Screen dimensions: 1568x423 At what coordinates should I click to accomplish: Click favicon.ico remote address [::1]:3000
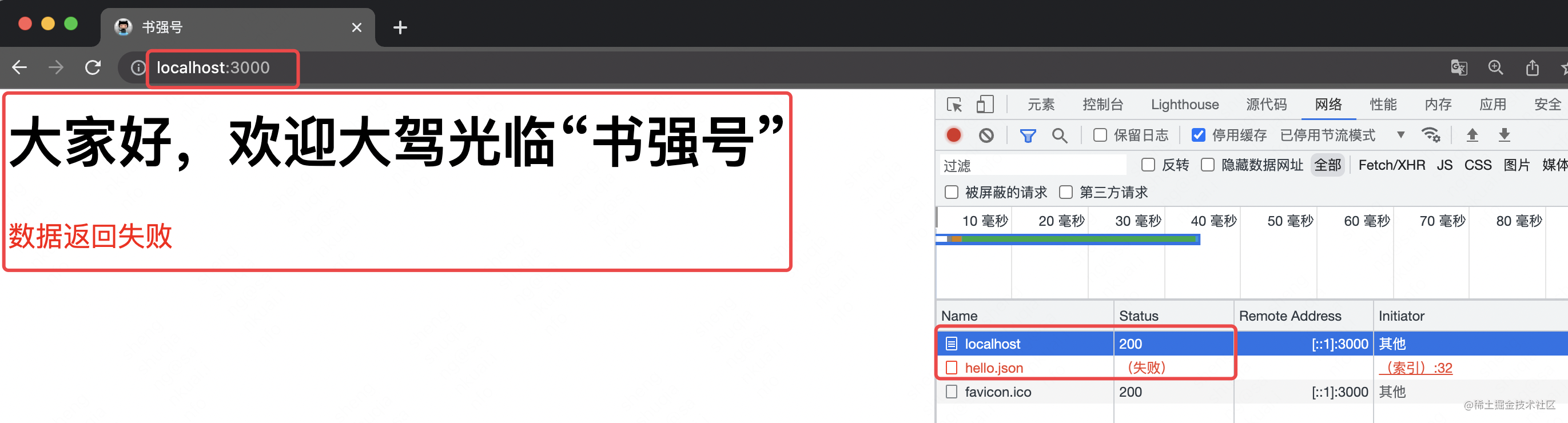1339,392
